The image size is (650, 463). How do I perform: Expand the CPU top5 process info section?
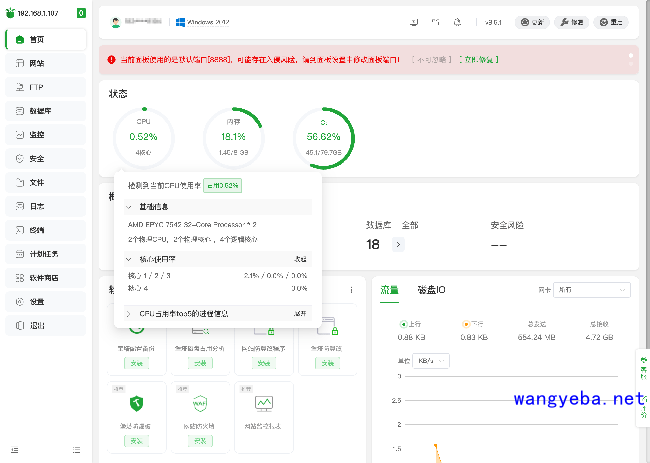128,313
